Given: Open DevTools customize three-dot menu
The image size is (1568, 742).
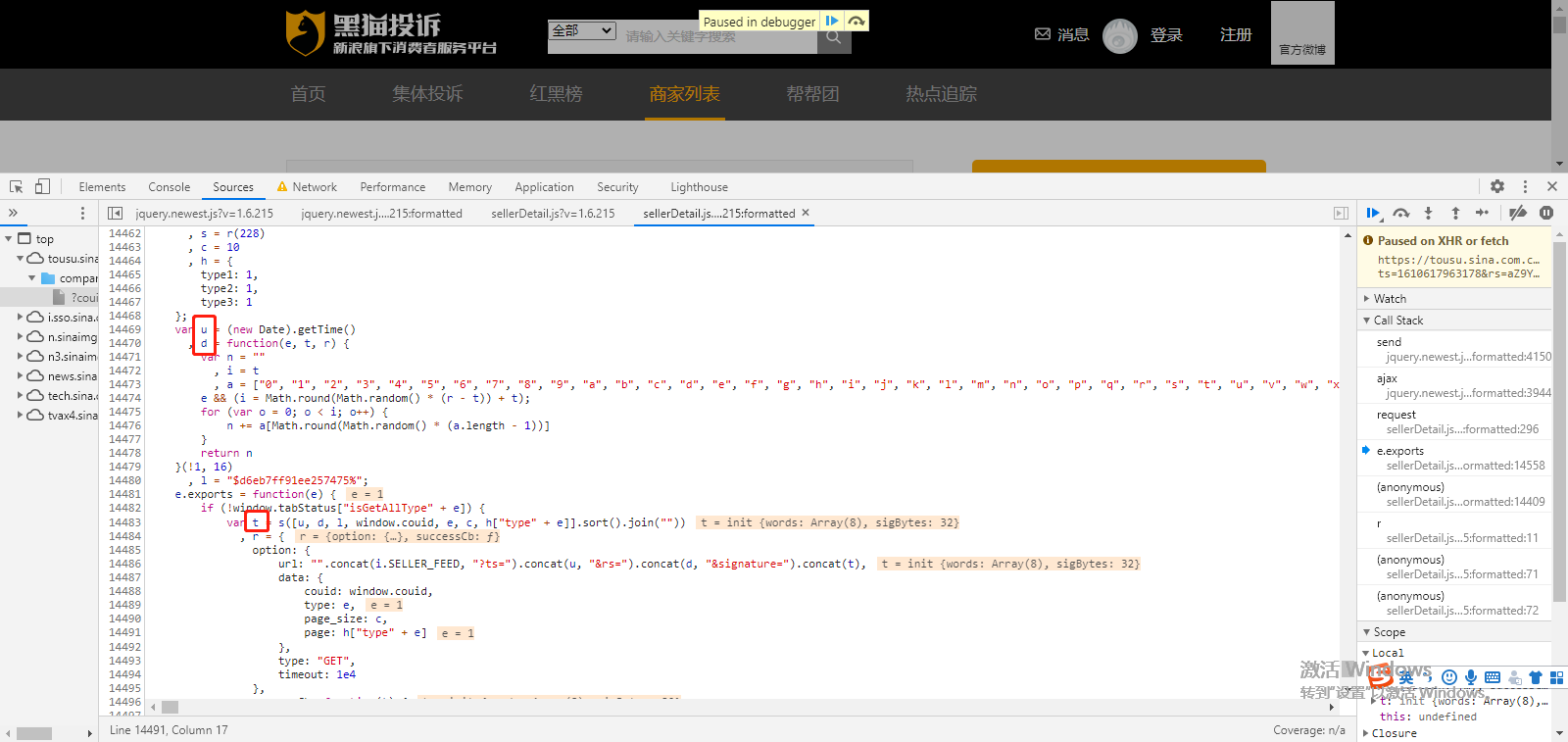Looking at the screenshot, I should pos(1525,186).
